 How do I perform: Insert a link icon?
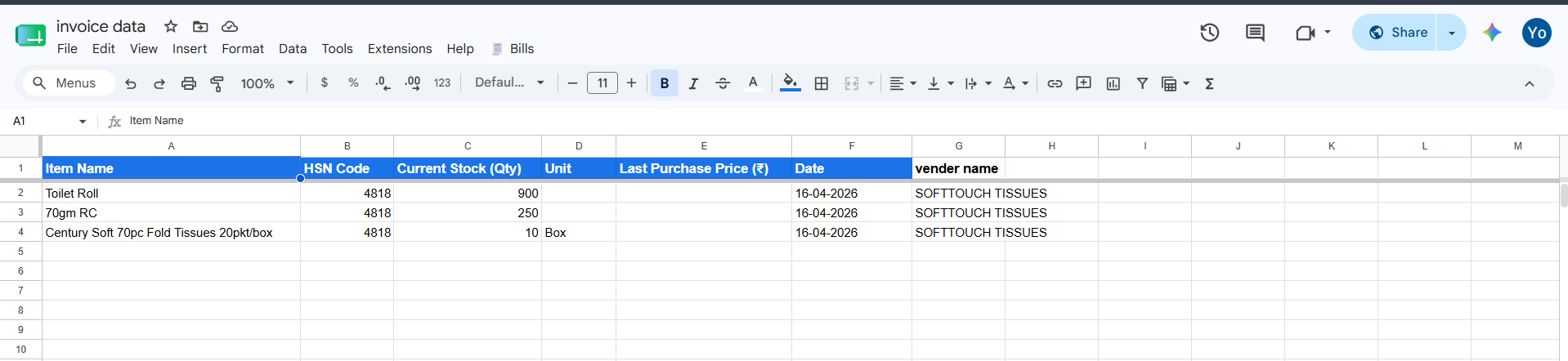click(1055, 83)
